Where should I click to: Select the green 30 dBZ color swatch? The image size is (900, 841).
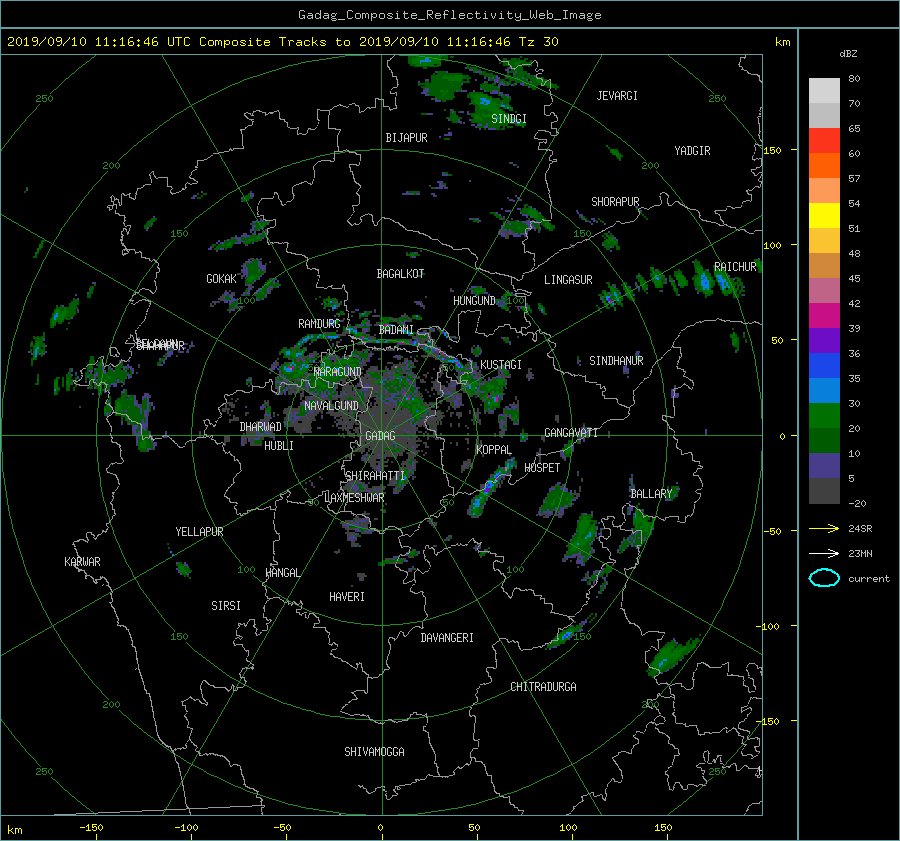824,416
